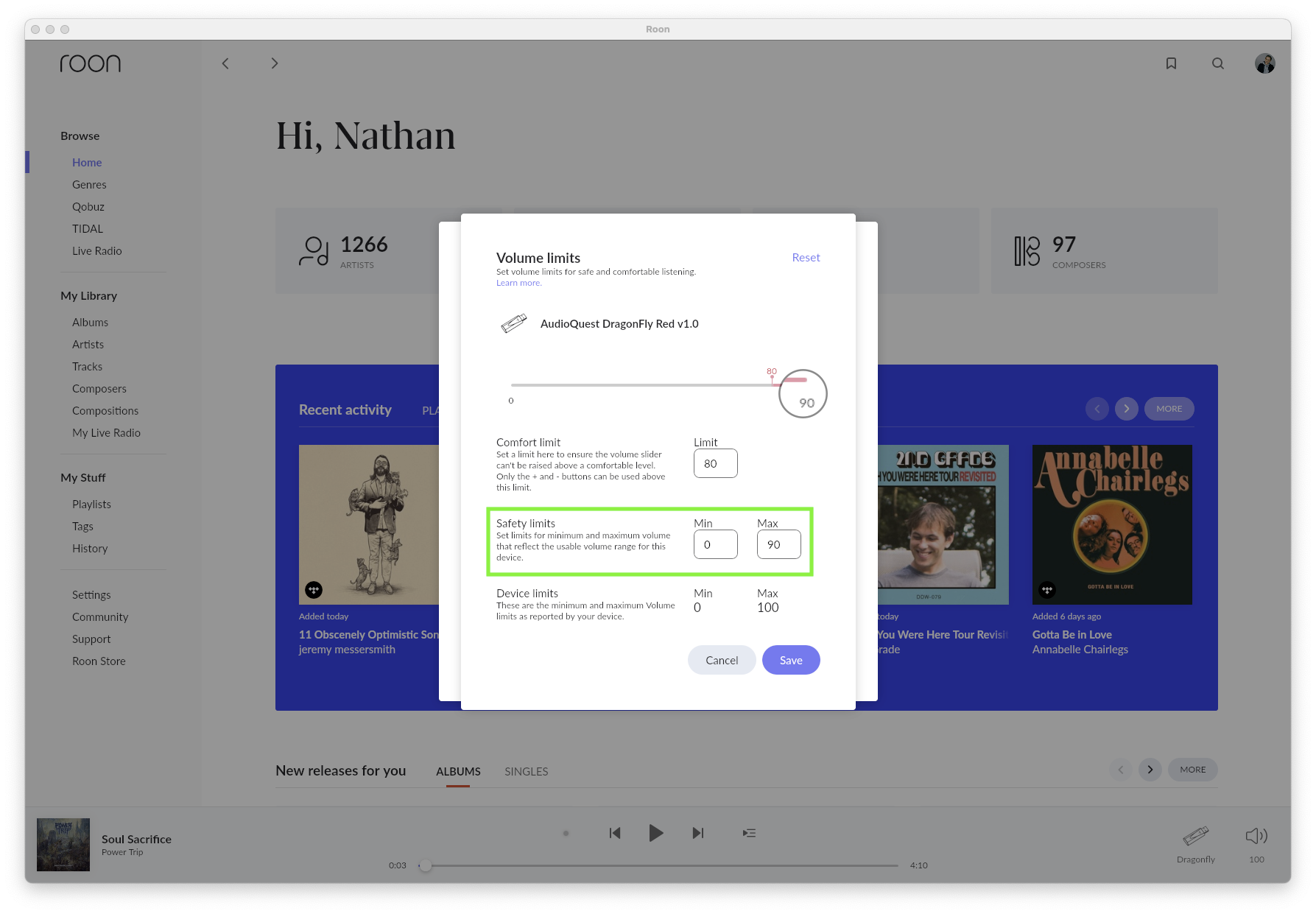1316x914 pixels.
Task: Open Support in sidebar
Action: 91,639
